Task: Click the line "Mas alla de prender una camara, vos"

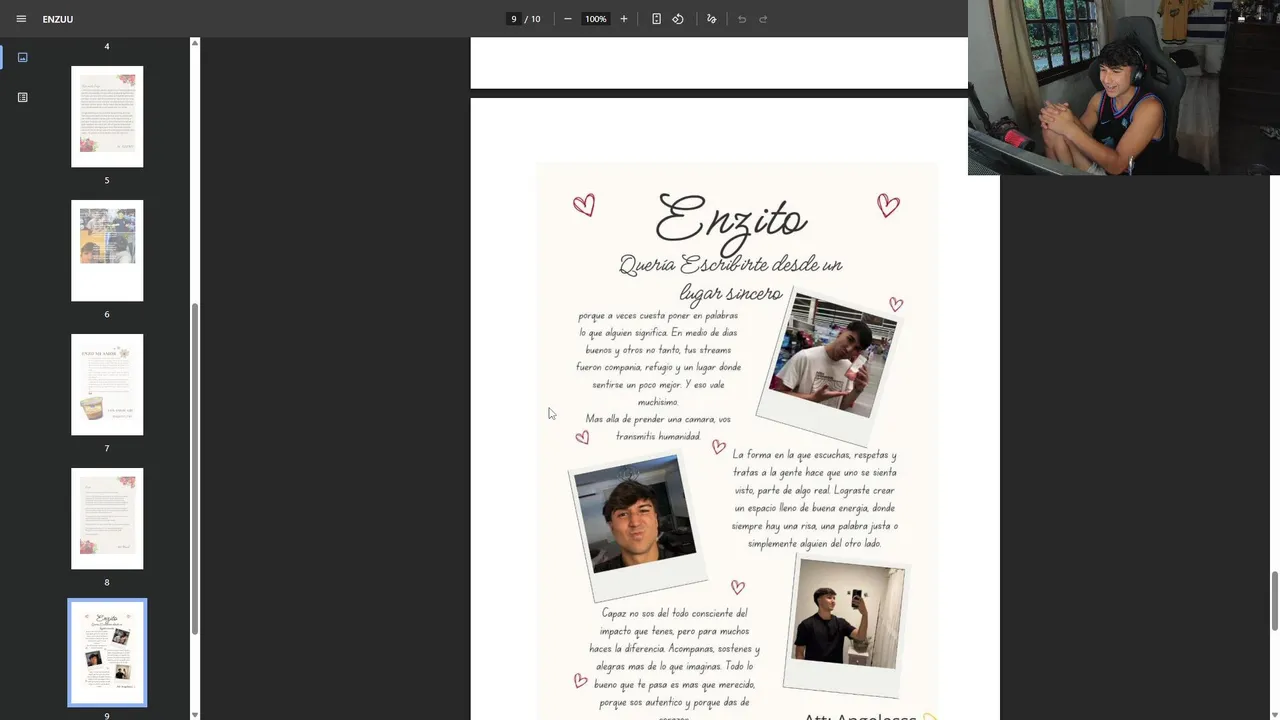Action: (x=658, y=419)
